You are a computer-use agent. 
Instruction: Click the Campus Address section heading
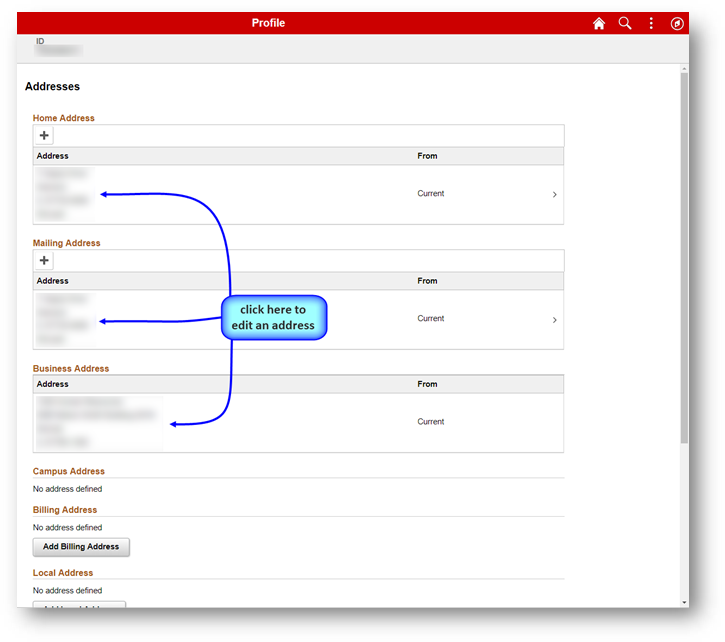(68, 471)
